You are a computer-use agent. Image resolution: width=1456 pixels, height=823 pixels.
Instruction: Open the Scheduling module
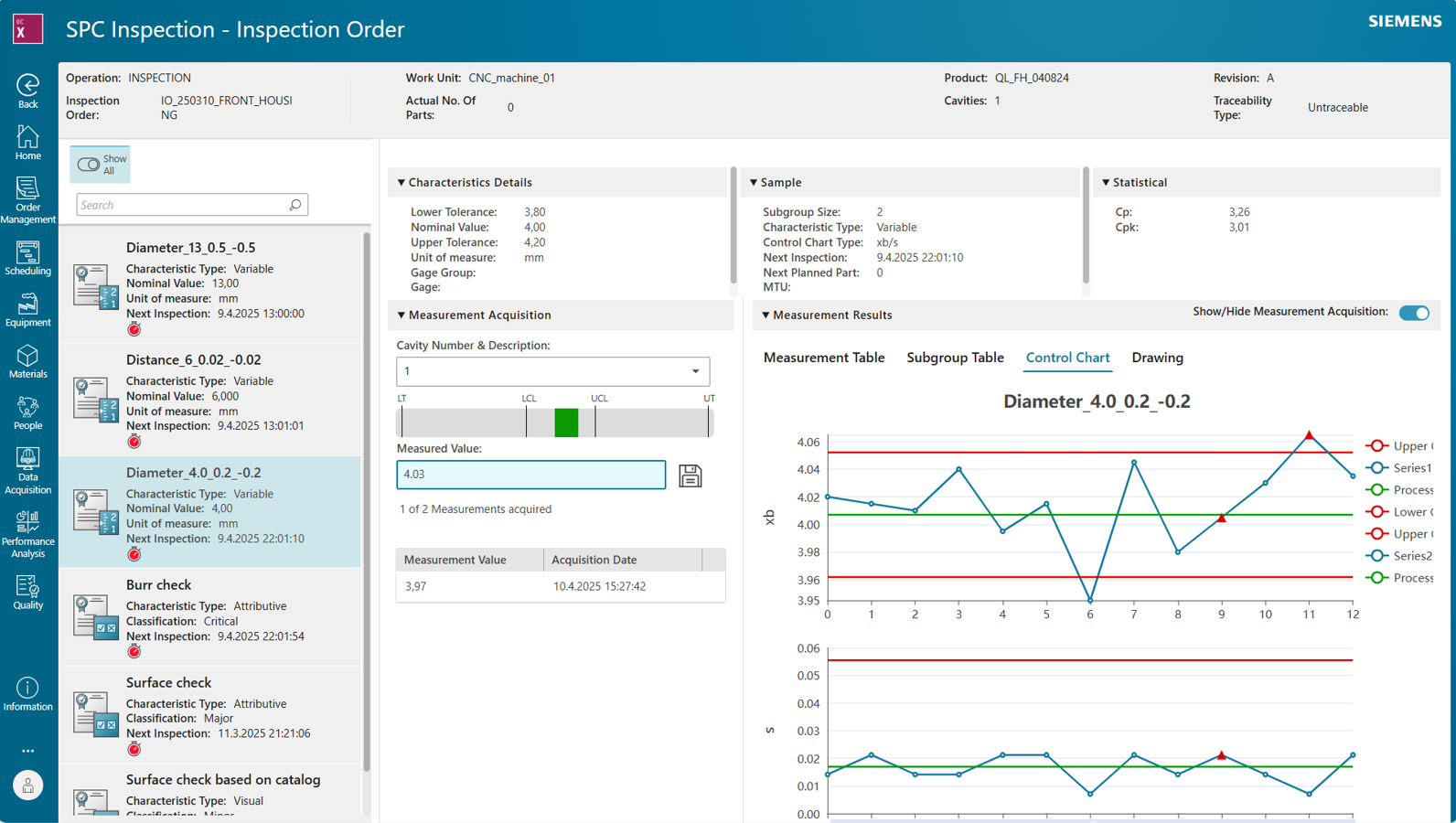[x=28, y=258]
